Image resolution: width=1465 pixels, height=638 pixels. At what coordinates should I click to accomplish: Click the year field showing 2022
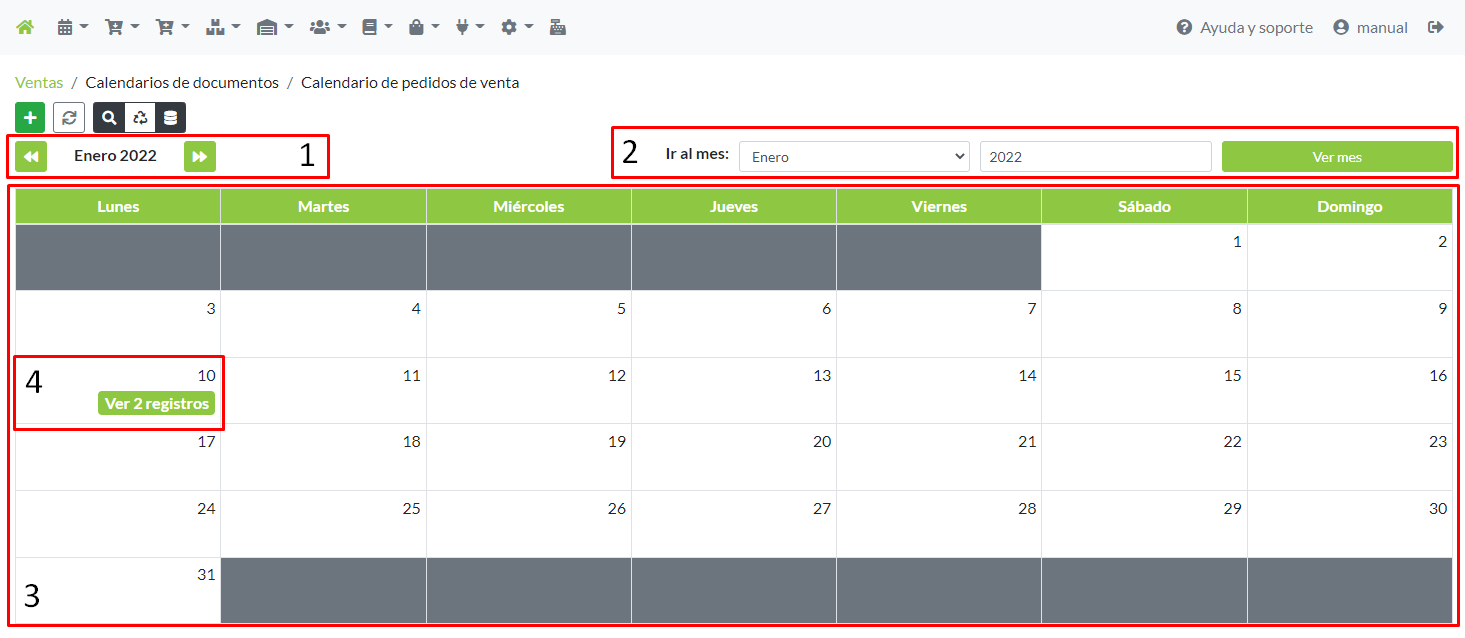(1095, 157)
